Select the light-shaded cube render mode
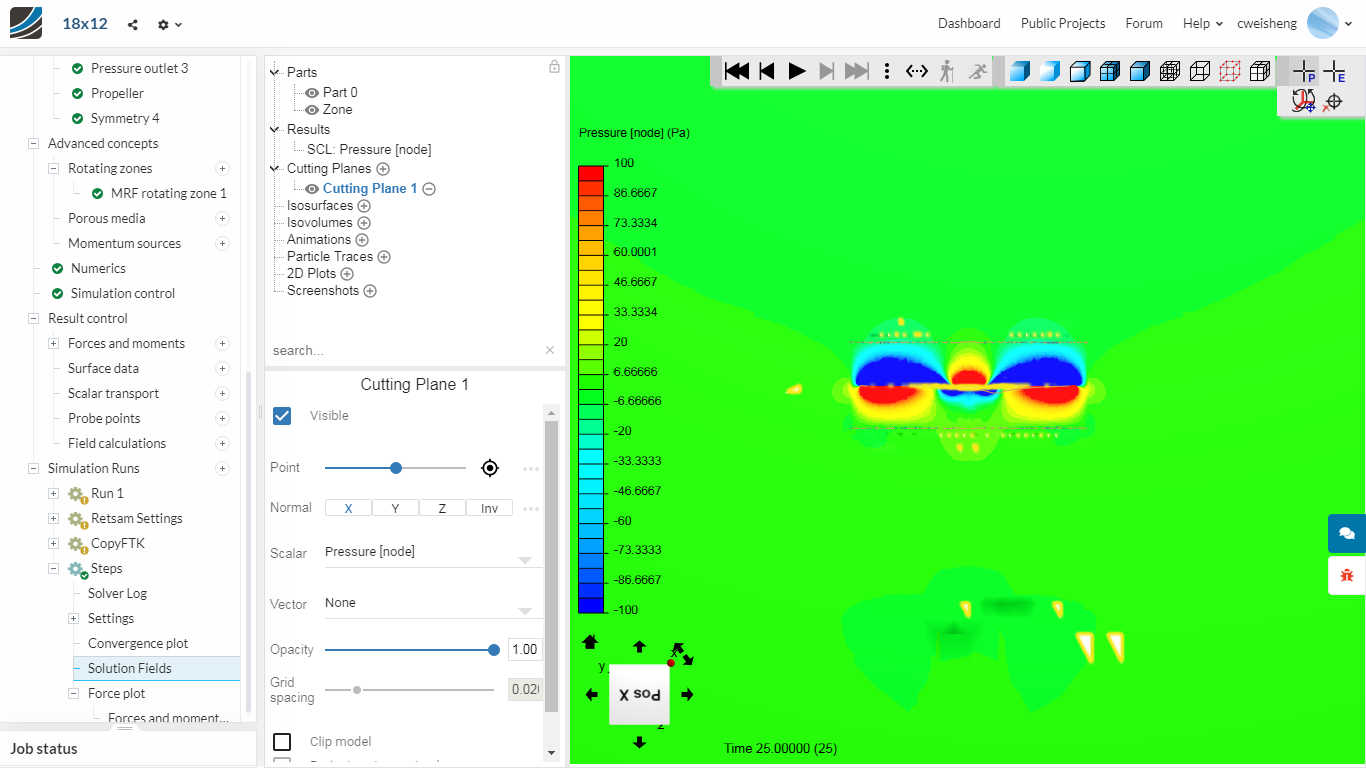The width and height of the screenshot is (1366, 768). tap(1049, 71)
